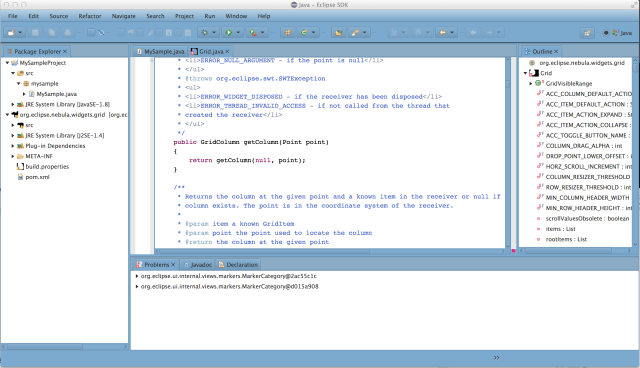The width and height of the screenshot is (640, 368).
Task: Click the Open Perspective icon
Action: [x=587, y=33]
